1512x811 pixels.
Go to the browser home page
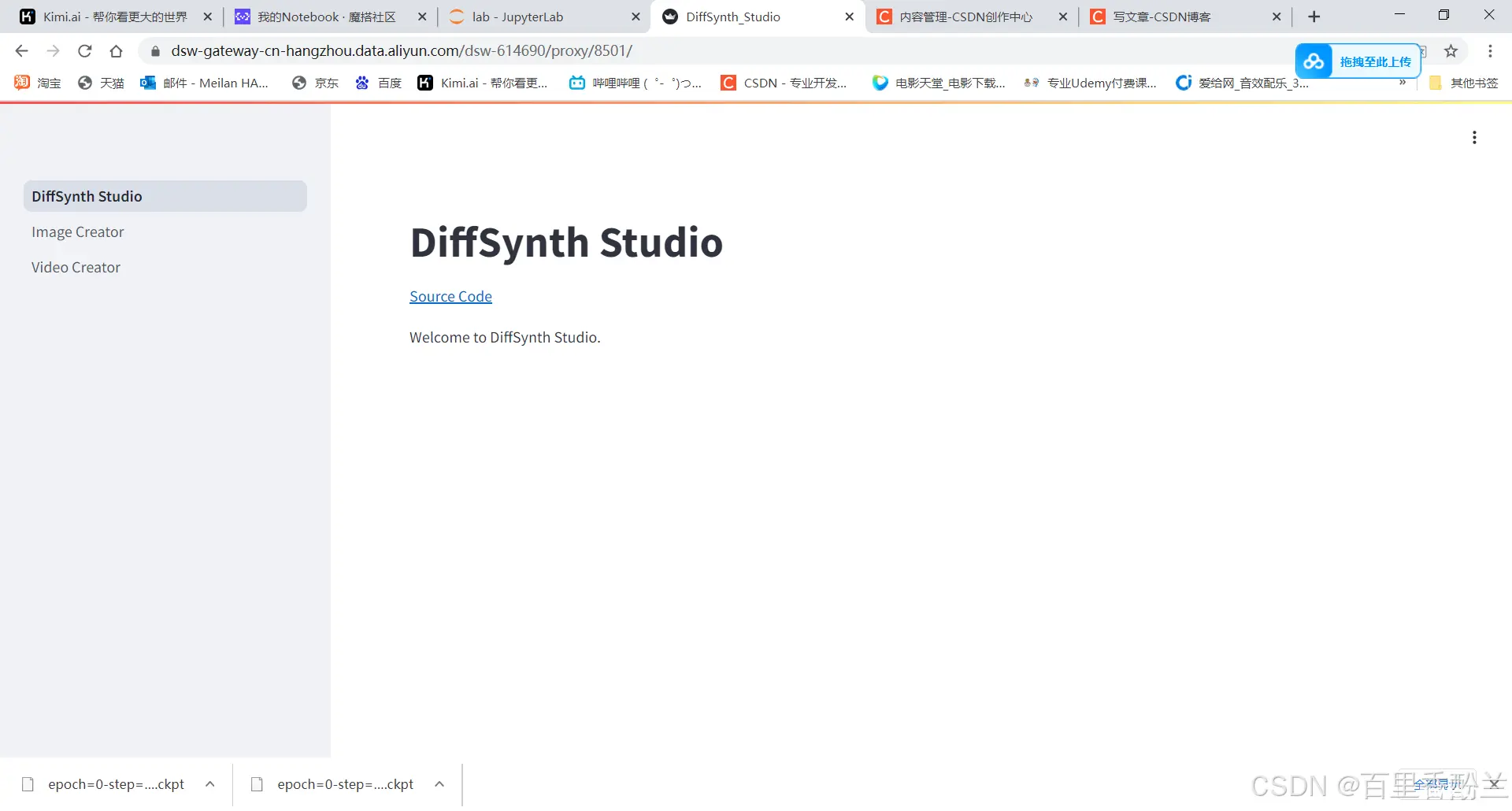[116, 51]
